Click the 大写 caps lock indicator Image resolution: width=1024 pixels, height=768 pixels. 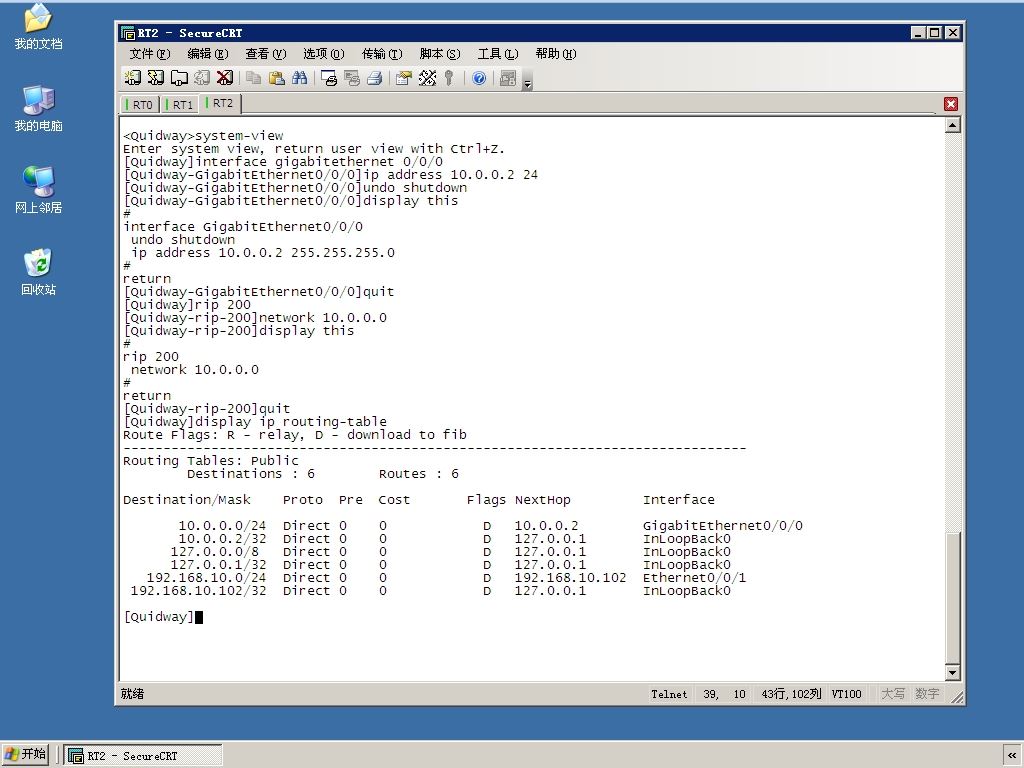point(893,694)
